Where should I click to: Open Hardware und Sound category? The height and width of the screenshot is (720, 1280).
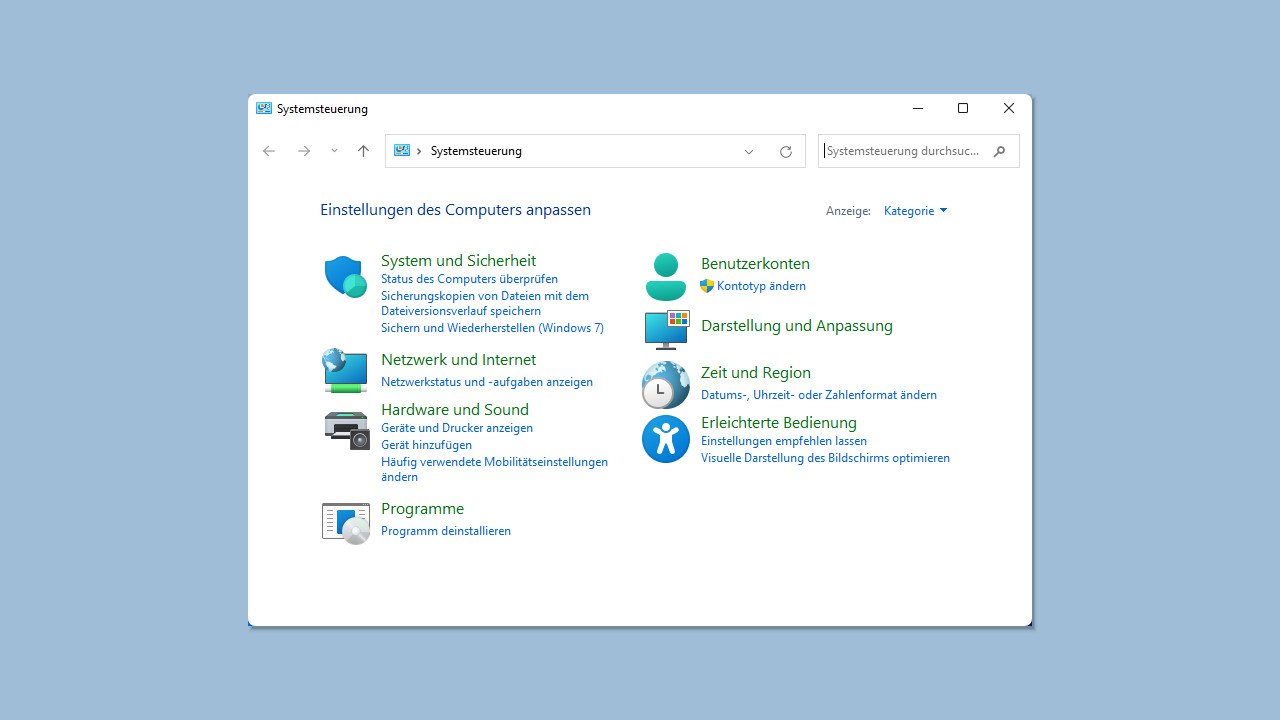click(455, 410)
